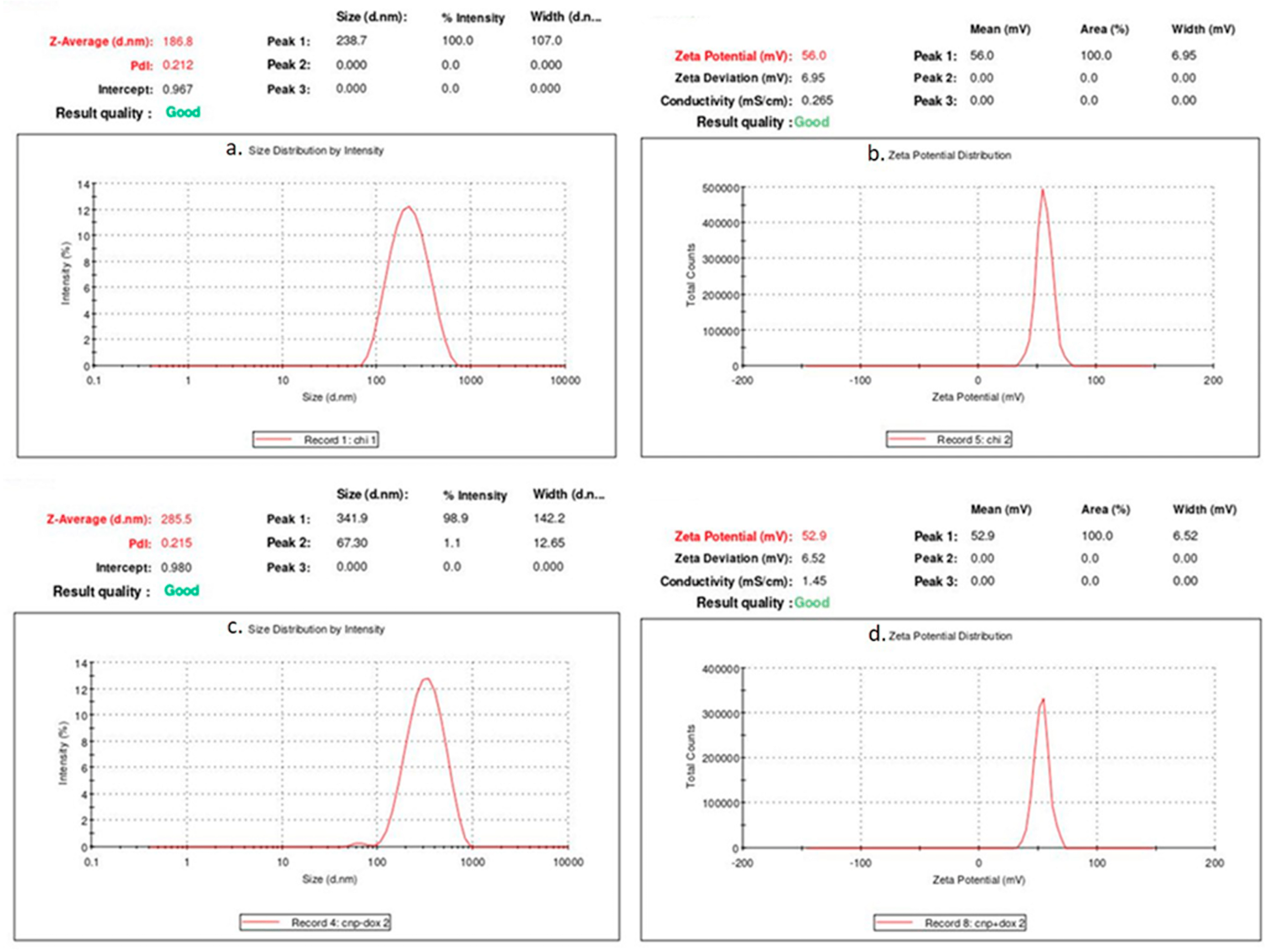Click the Record 5: chi 2 legend
The height and width of the screenshot is (952, 1276).
tap(949, 440)
